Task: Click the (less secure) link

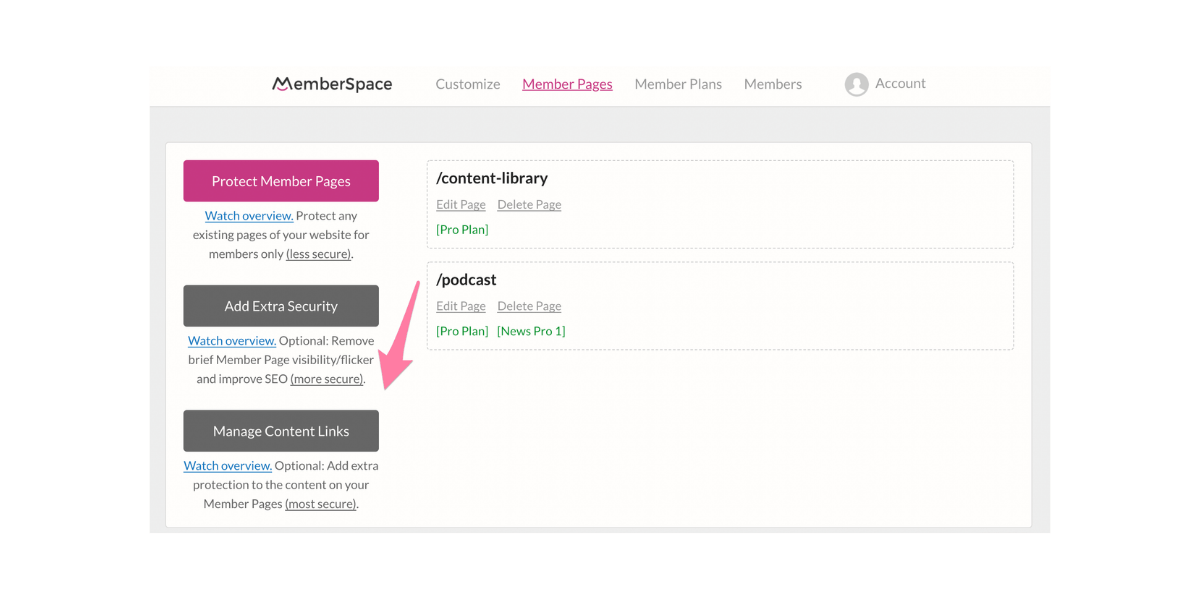Action: [x=318, y=254]
